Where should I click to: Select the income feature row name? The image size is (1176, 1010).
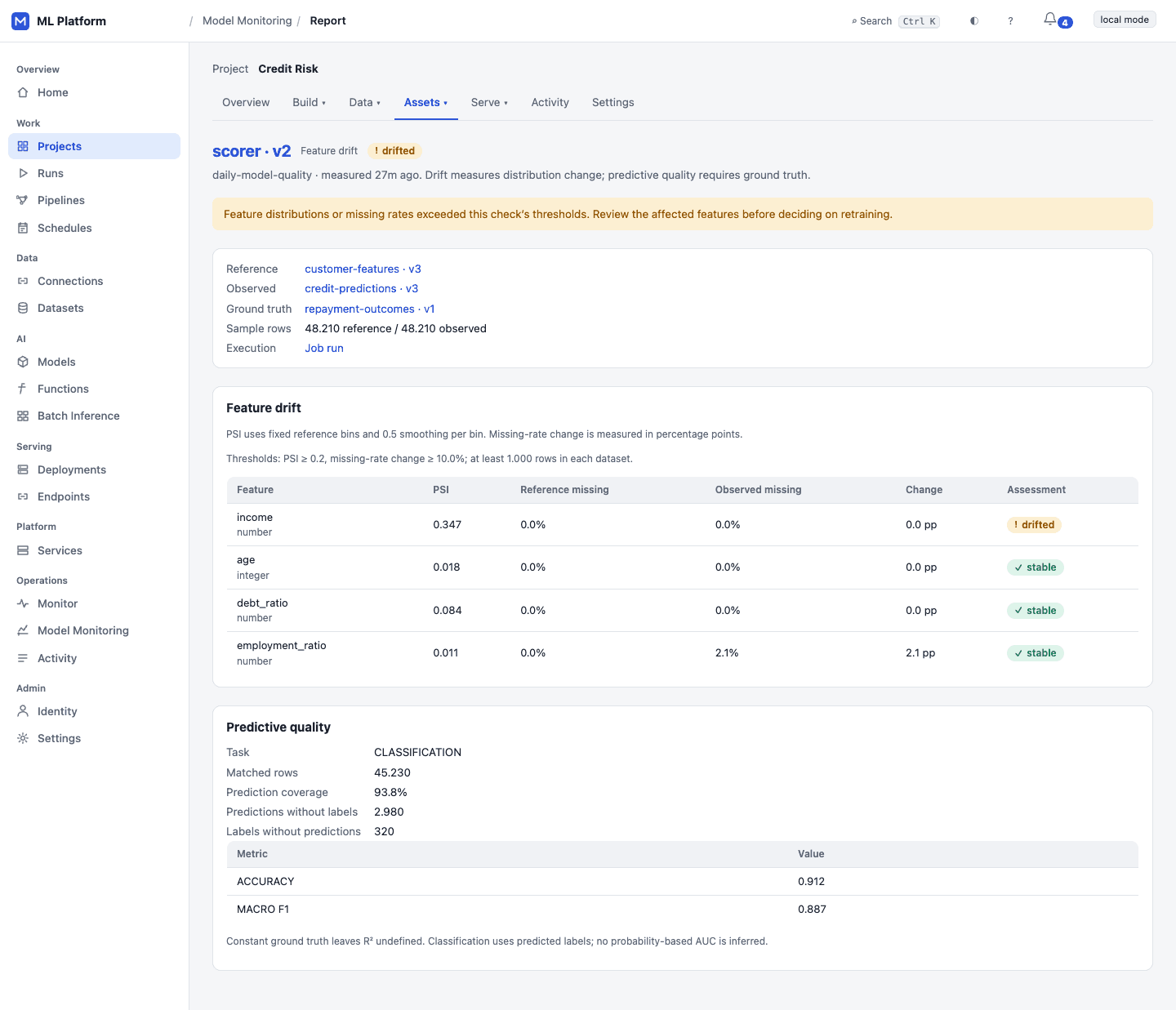(x=255, y=517)
